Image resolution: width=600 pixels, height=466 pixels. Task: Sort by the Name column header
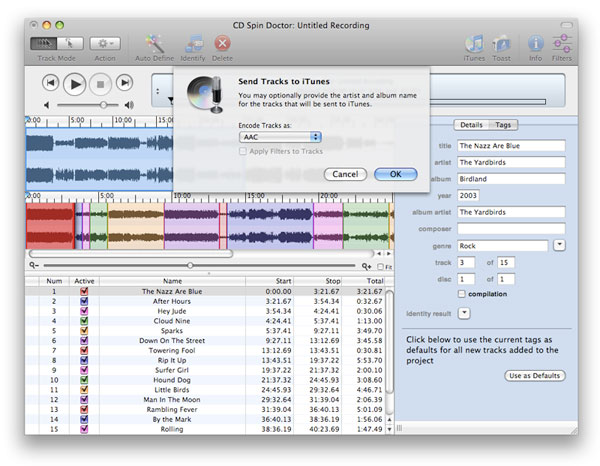click(172, 281)
